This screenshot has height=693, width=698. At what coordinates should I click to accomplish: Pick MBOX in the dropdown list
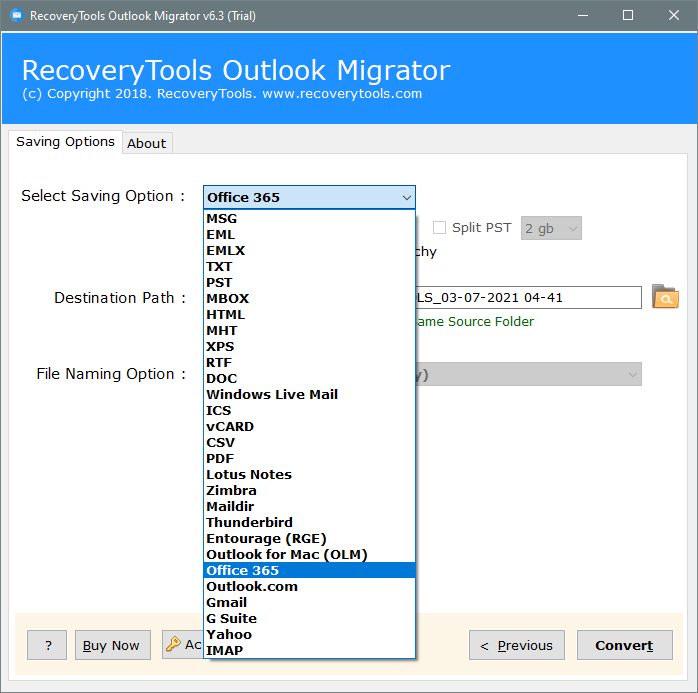(x=309, y=299)
